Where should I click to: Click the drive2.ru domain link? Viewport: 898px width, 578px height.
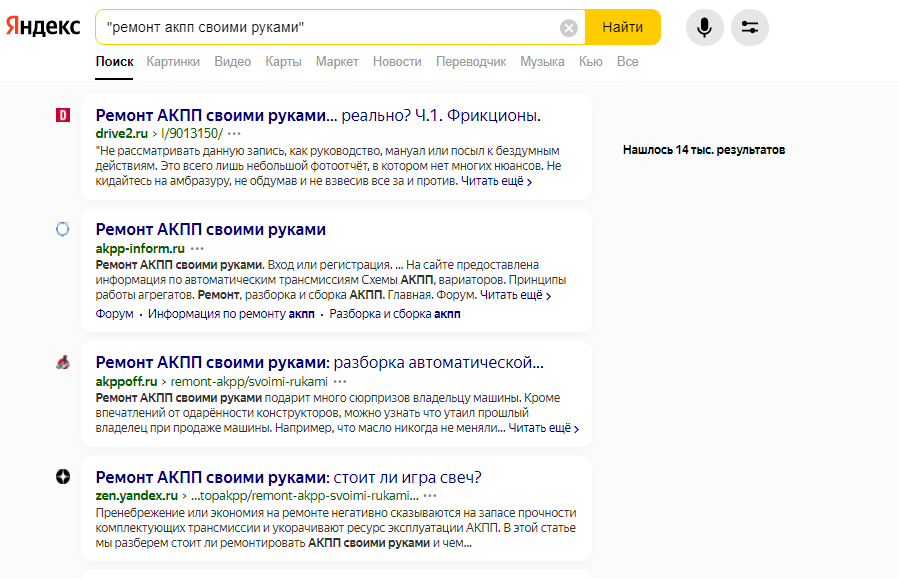tap(122, 133)
